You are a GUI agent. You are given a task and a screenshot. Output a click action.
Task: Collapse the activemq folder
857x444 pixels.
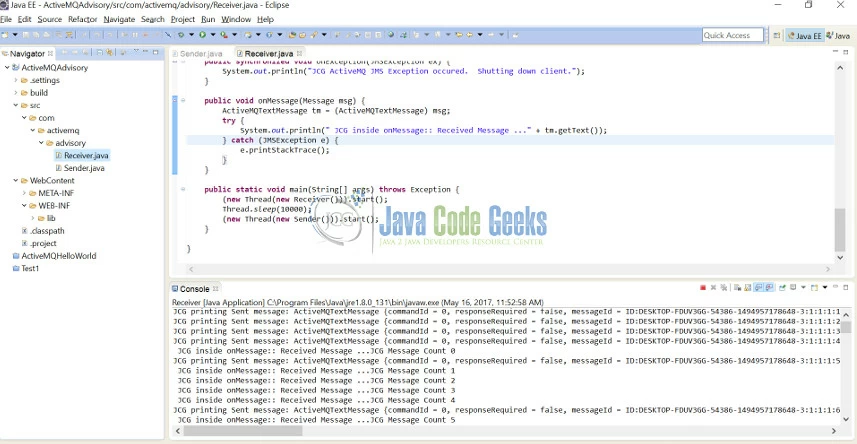33,131
